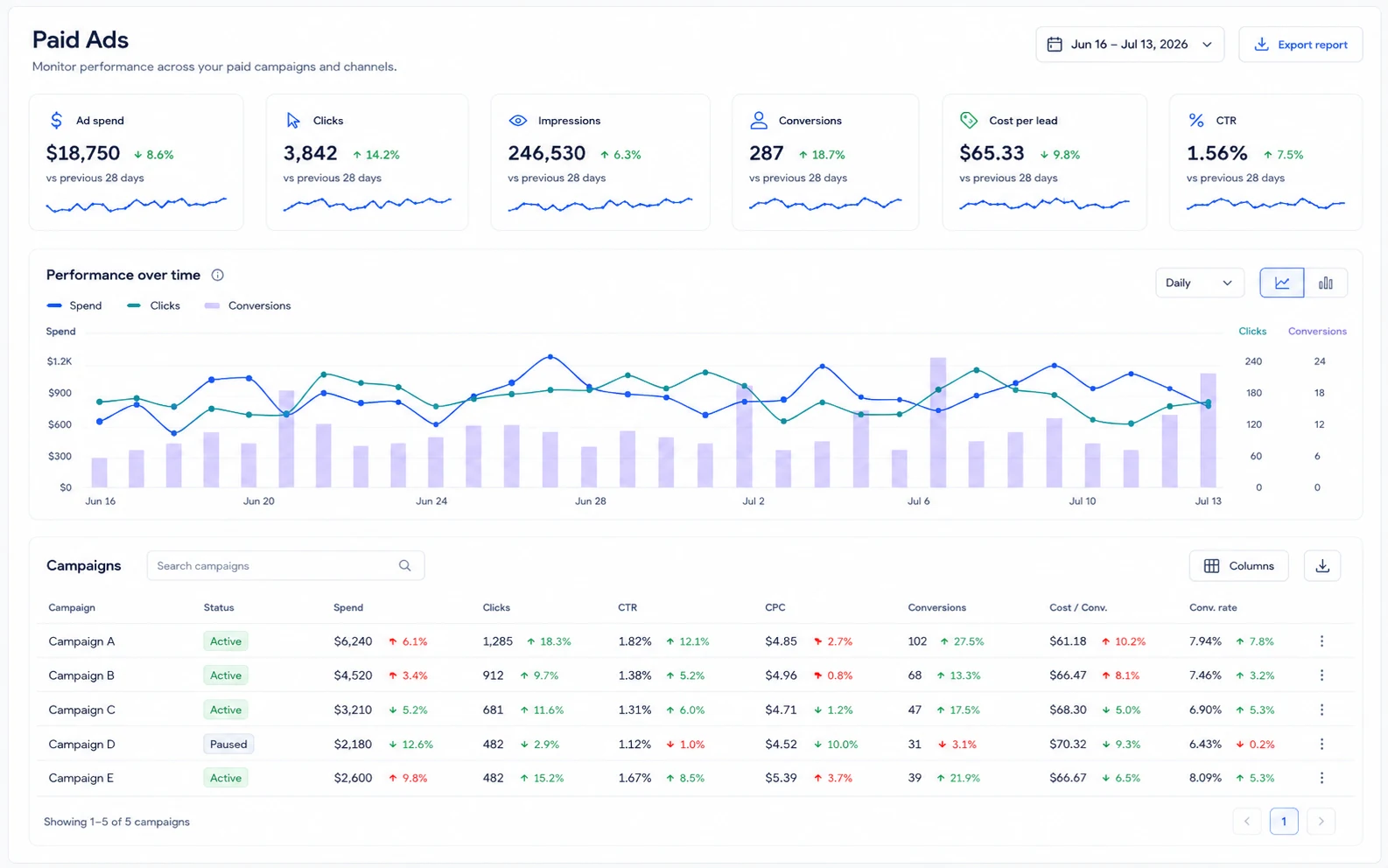Click the tag Cost per lead icon

coord(969,121)
